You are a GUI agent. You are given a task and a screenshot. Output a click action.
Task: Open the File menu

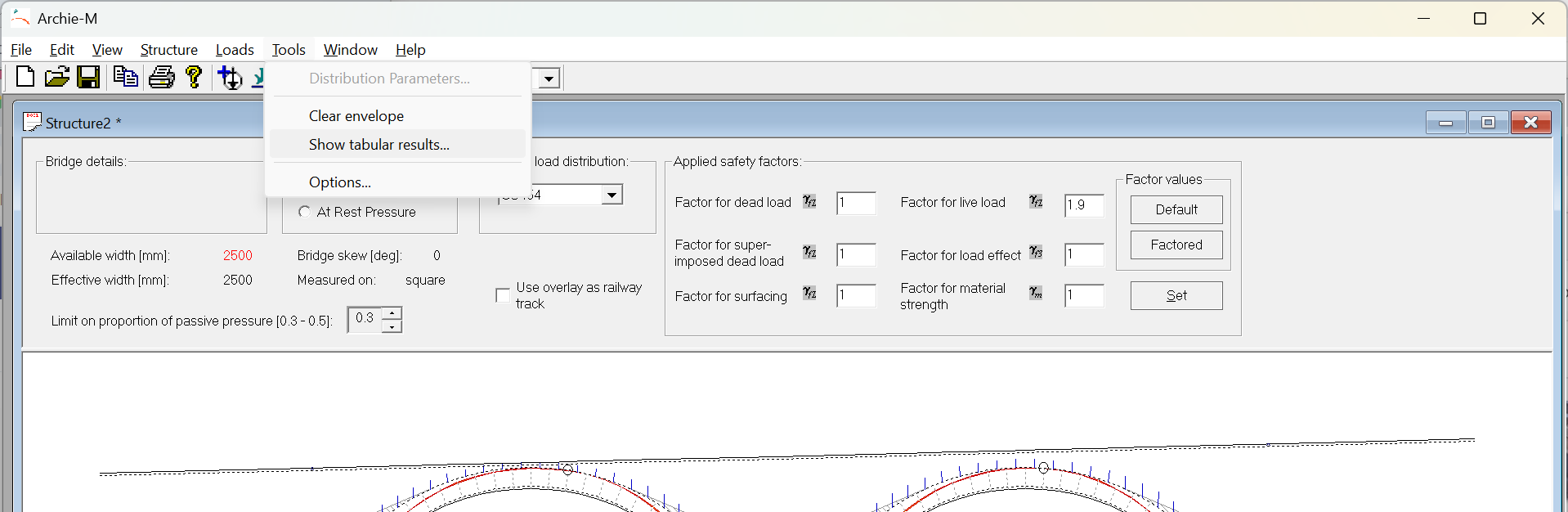tap(21, 50)
